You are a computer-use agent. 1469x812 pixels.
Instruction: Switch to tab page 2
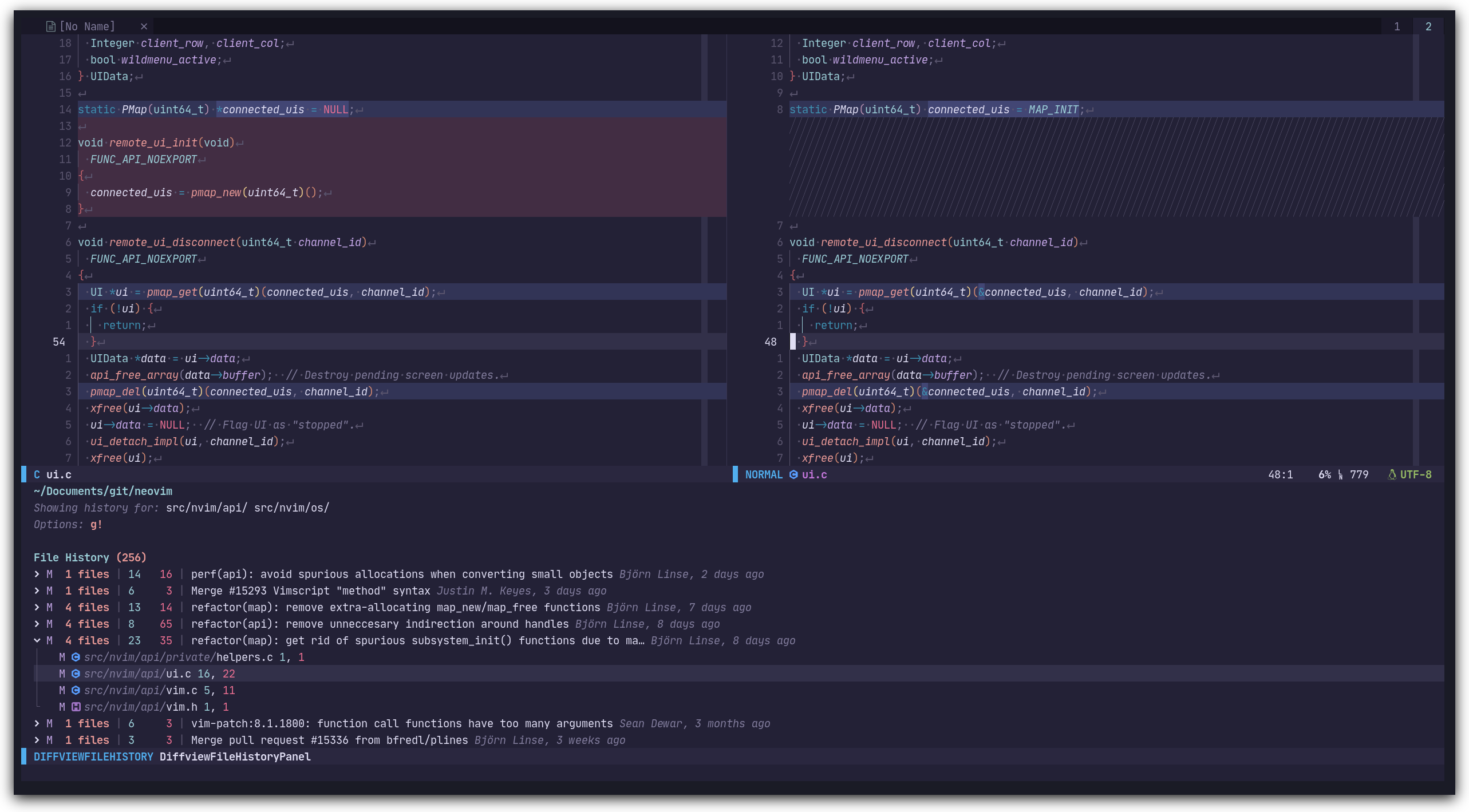1428,26
